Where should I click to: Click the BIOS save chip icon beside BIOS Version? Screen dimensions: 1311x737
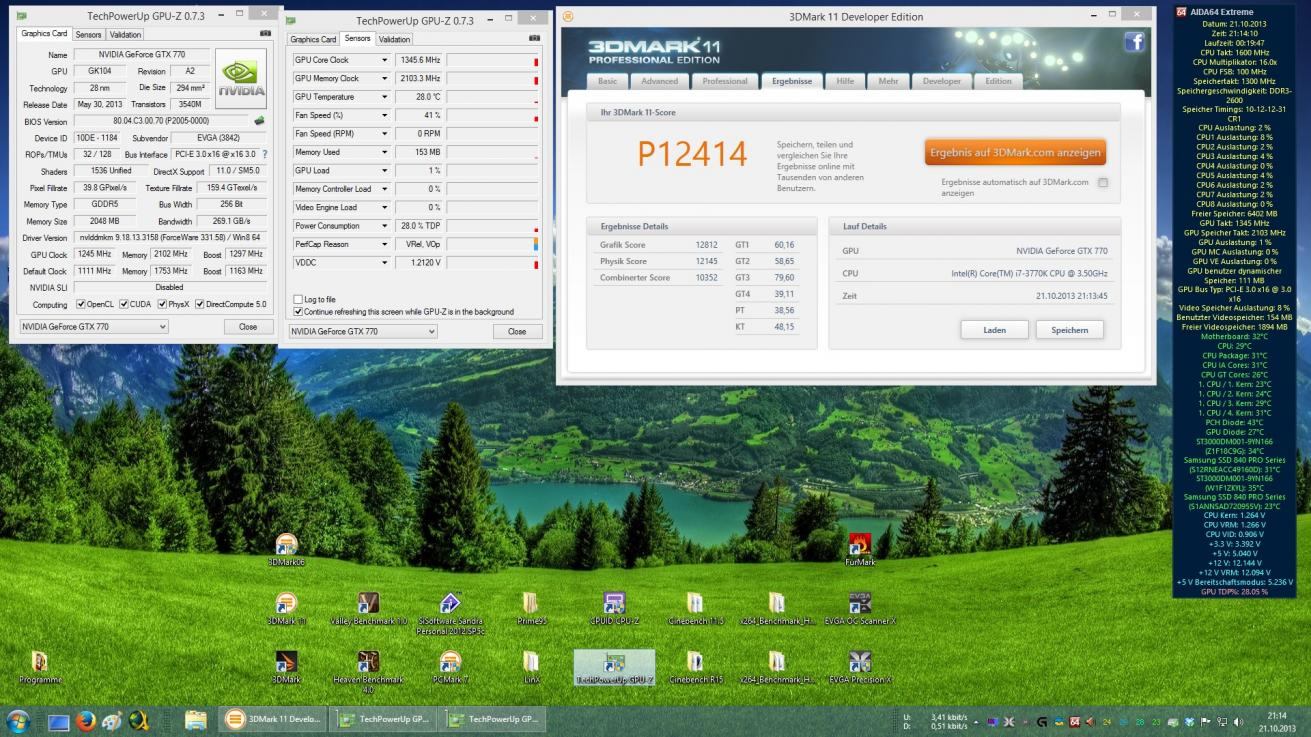pos(260,121)
